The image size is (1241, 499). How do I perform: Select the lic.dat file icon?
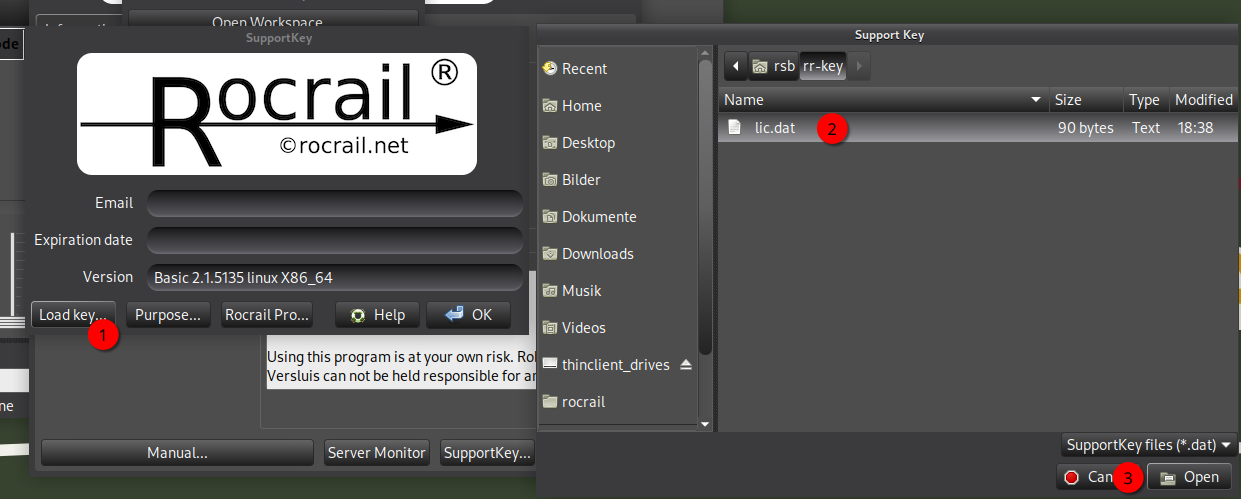[x=735, y=128]
